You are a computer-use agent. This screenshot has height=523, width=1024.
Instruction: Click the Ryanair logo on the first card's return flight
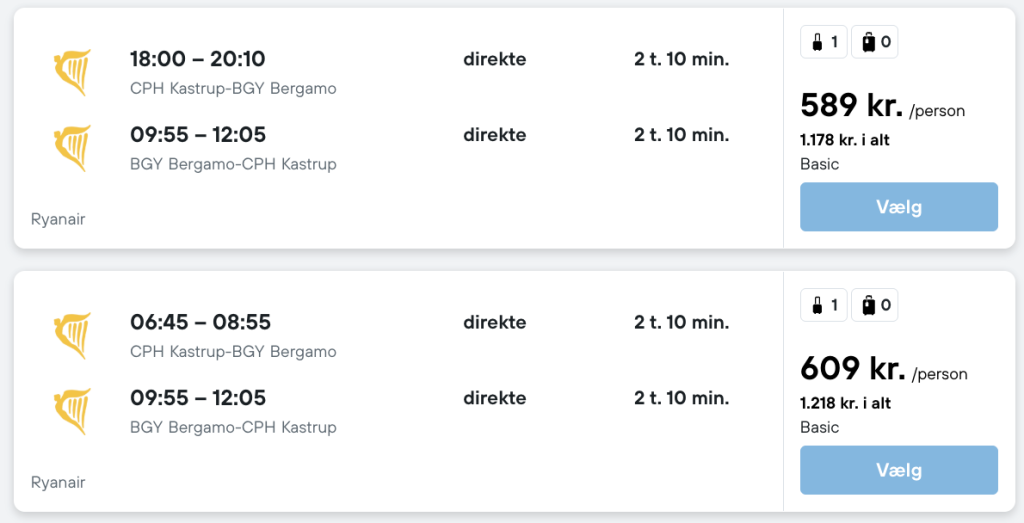[72, 148]
